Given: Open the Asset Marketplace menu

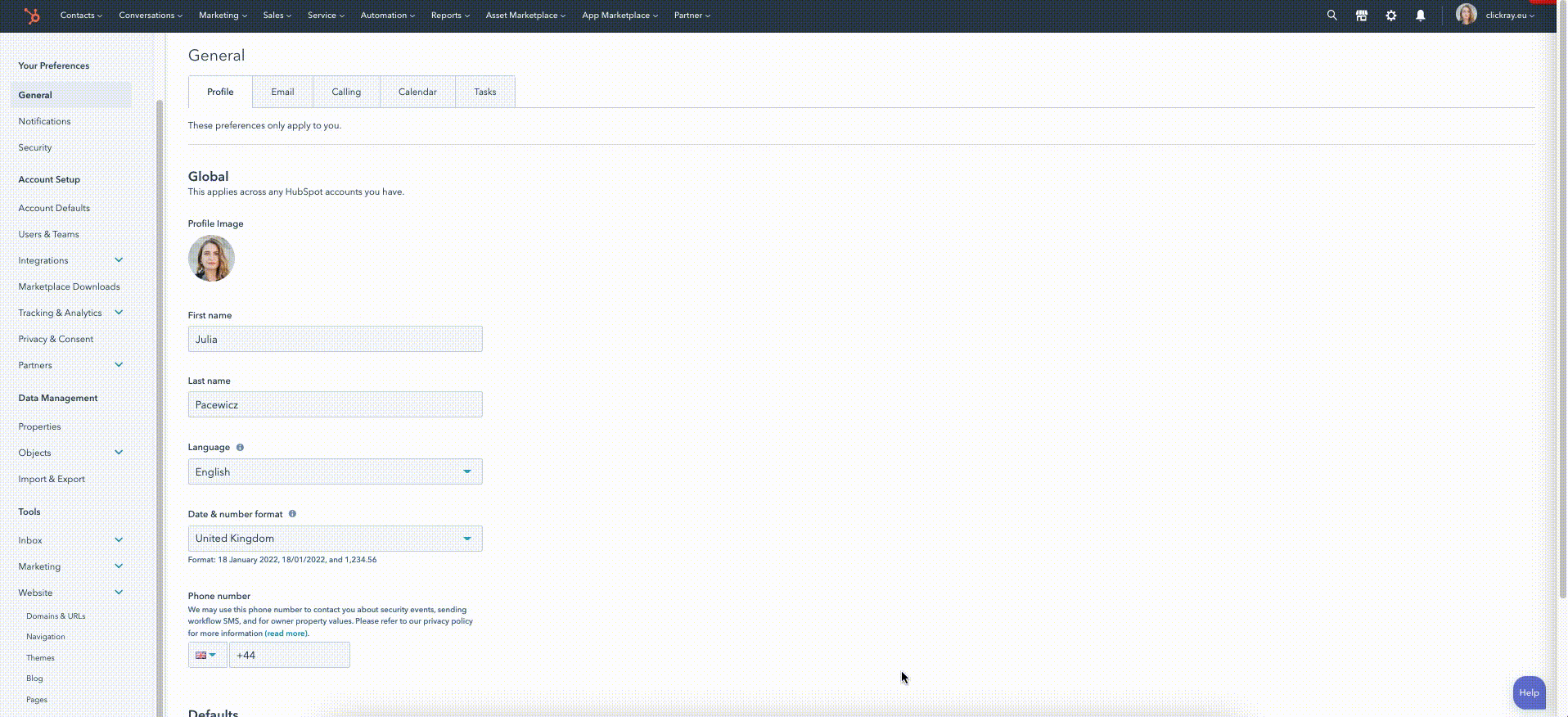Looking at the screenshot, I should coord(525,16).
